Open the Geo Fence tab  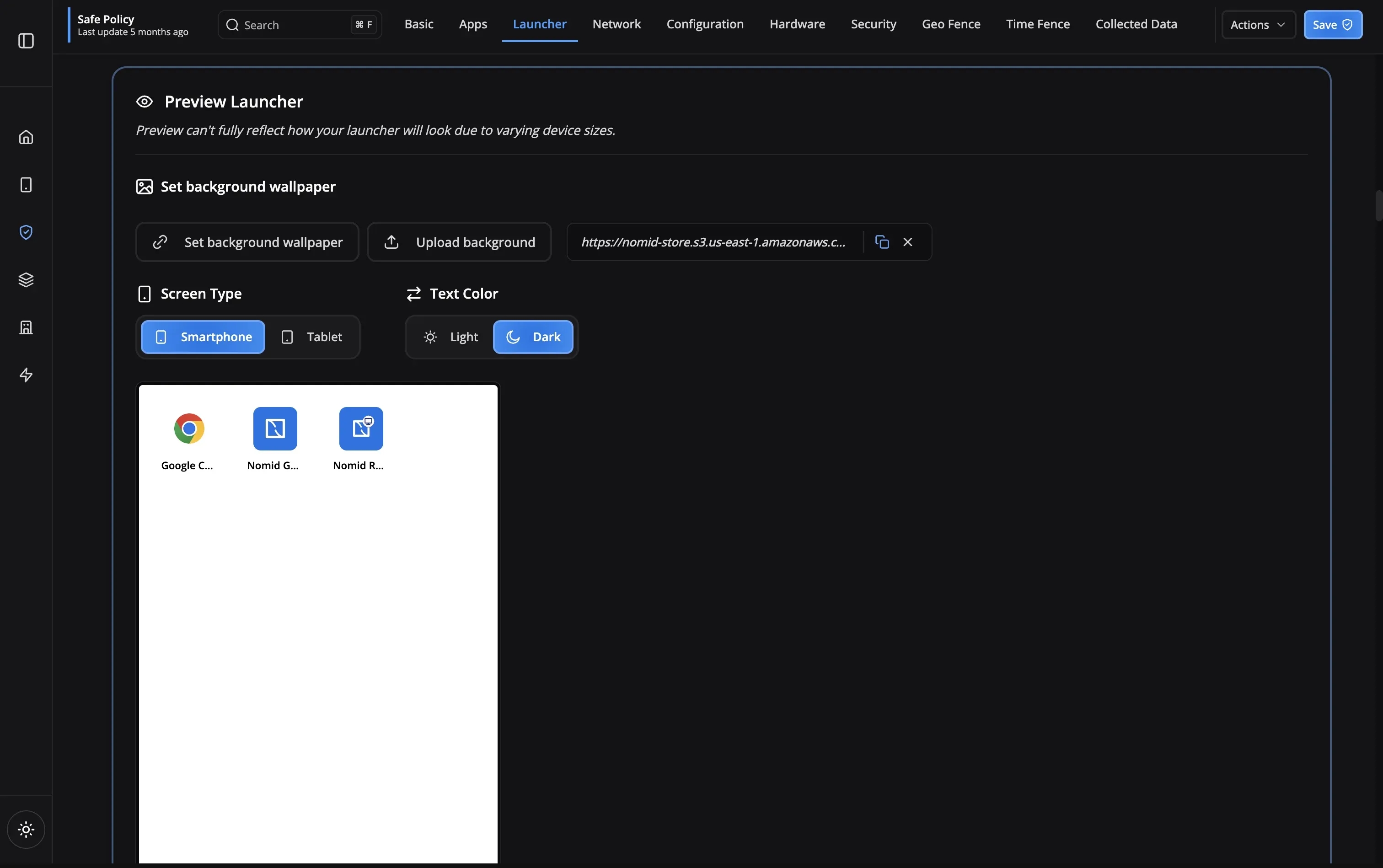951,24
